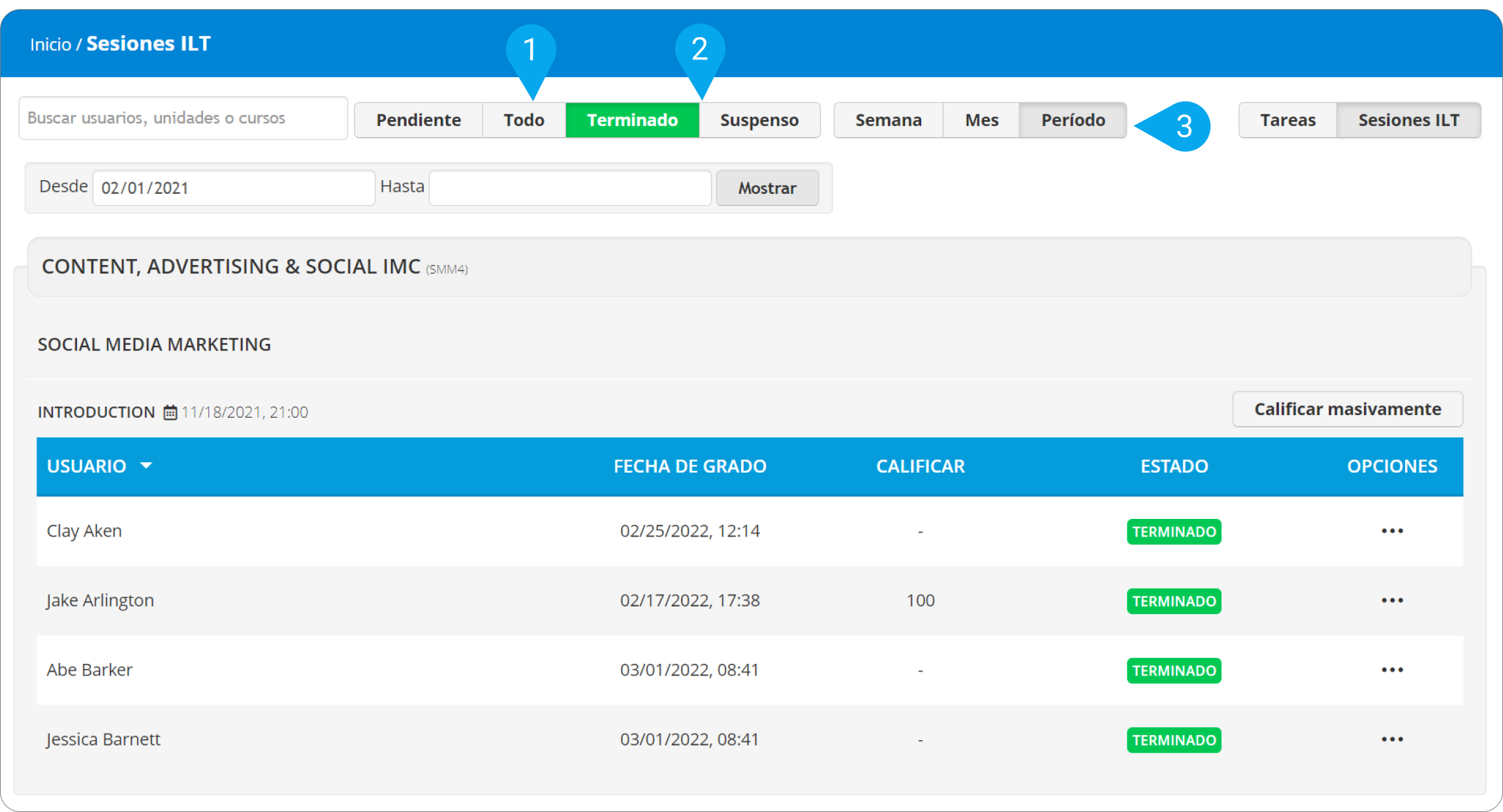Click the Social Media Marketing heading

pos(154,344)
